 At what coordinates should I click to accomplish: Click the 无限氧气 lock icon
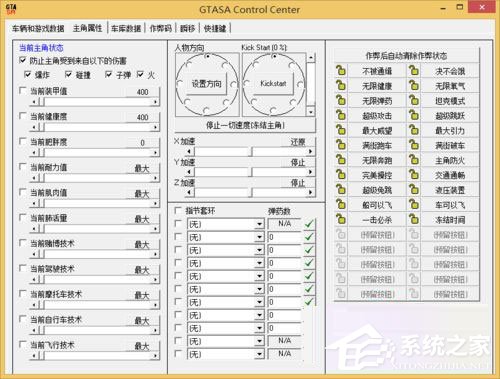tap(414, 86)
